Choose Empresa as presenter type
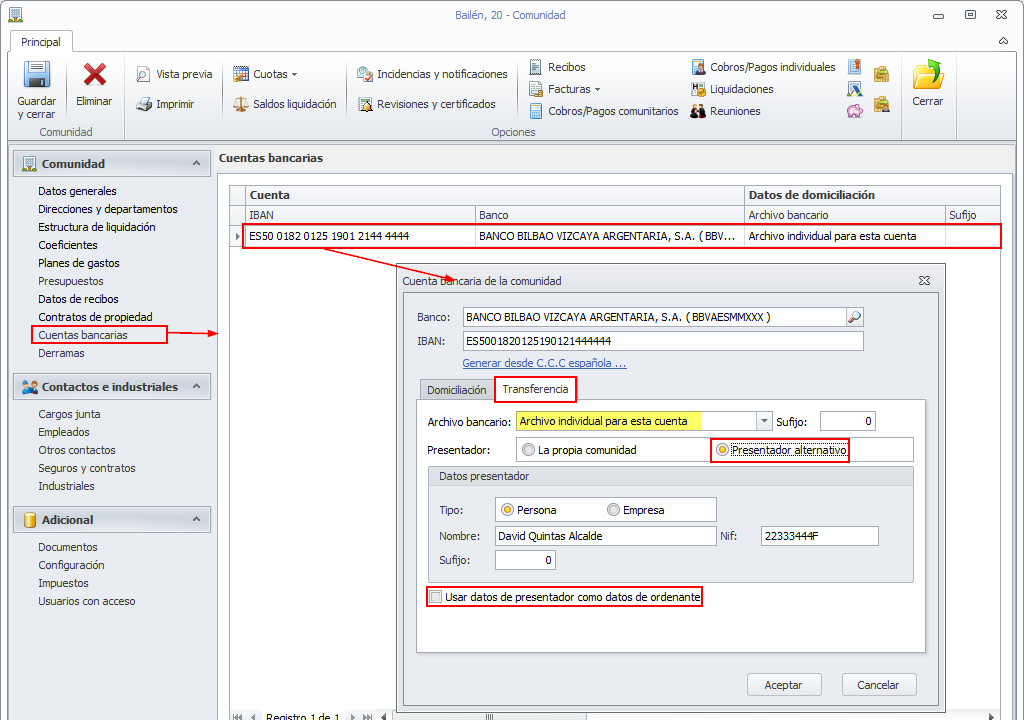Image resolution: width=1024 pixels, height=720 pixels. pyautogui.click(x=613, y=510)
